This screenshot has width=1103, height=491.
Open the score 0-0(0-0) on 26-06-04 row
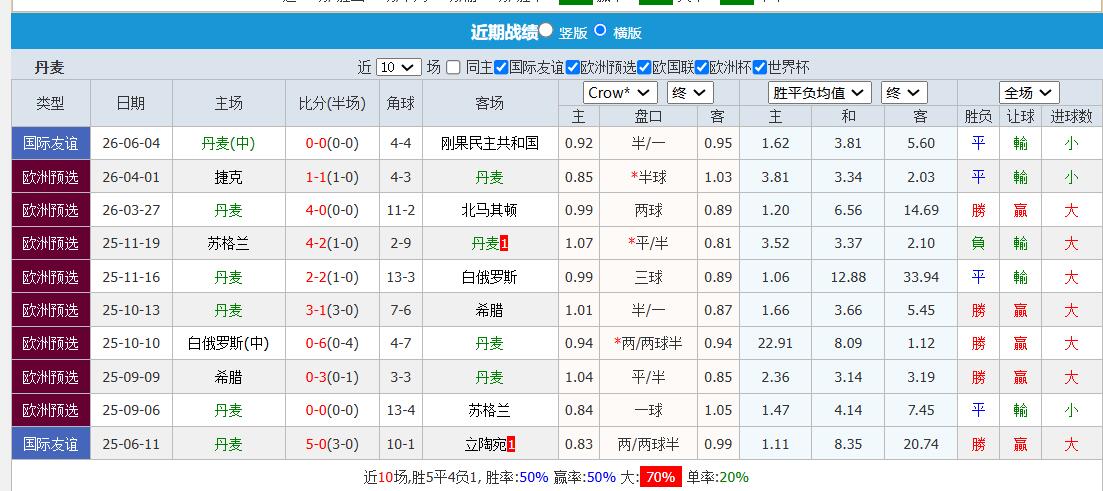pos(332,144)
